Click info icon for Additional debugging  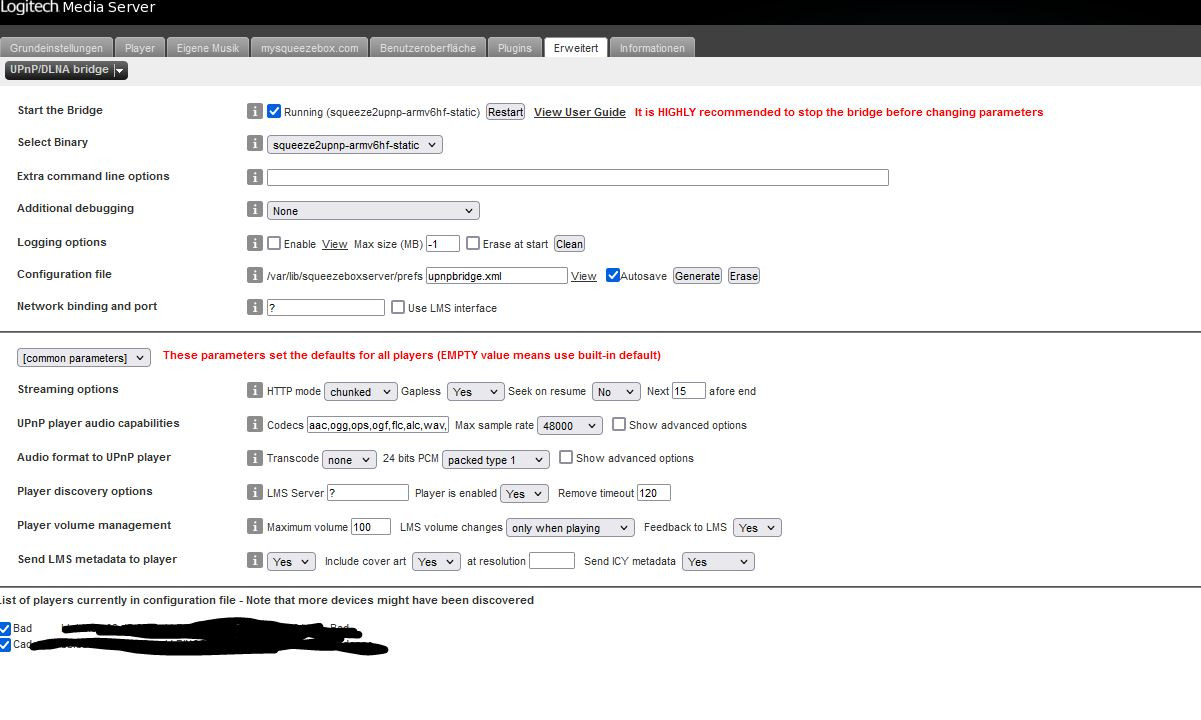(255, 210)
